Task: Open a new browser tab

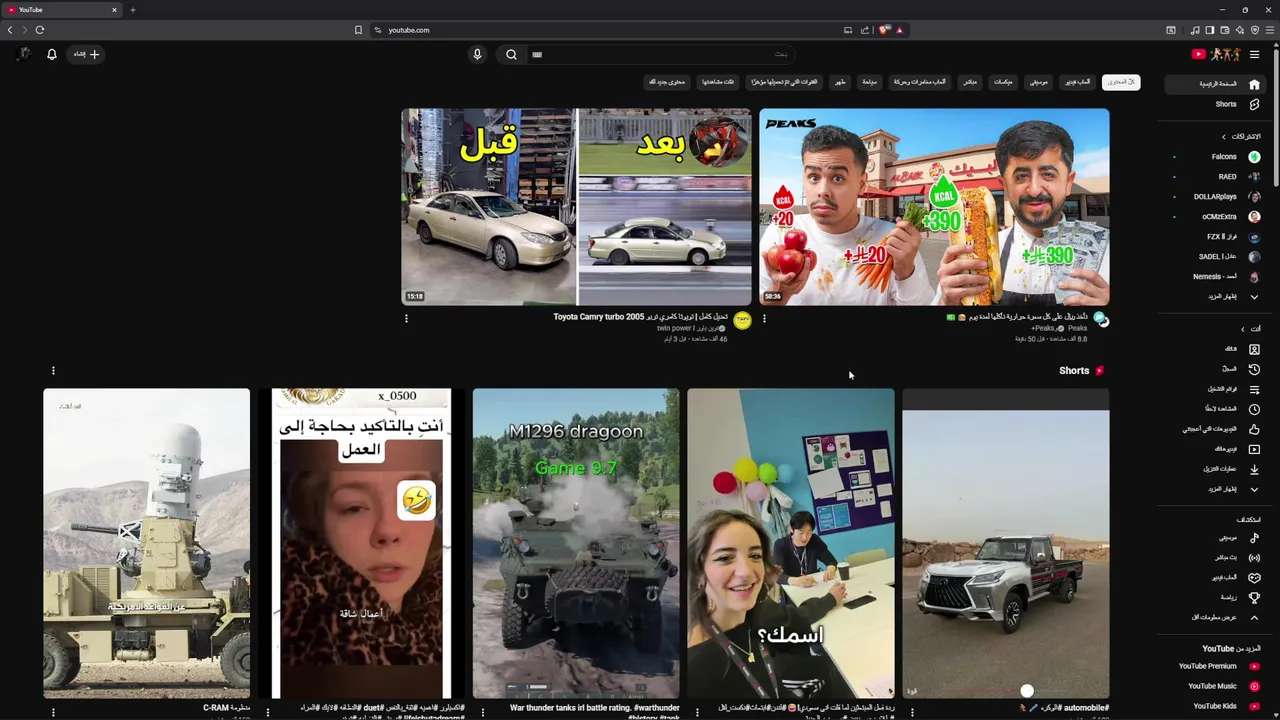Action: tap(132, 10)
